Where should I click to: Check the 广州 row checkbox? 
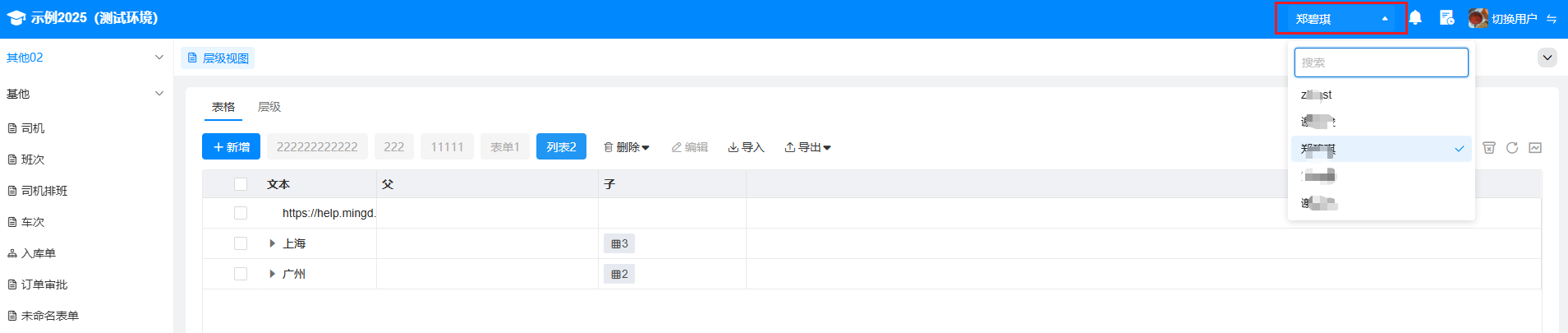point(241,274)
